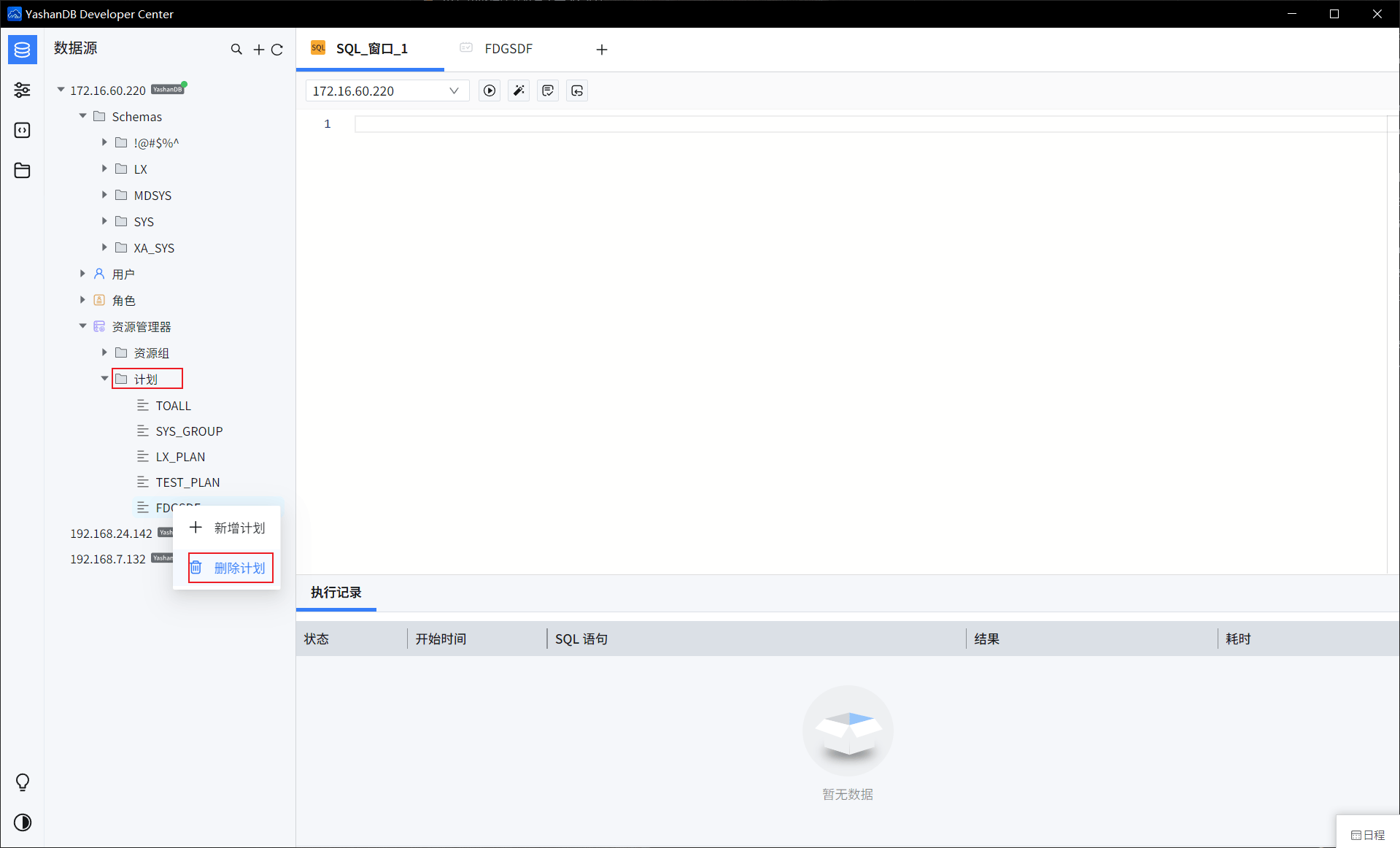Open the code brackets icon in sidebar
This screenshot has width=1400, height=848.
(22, 130)
